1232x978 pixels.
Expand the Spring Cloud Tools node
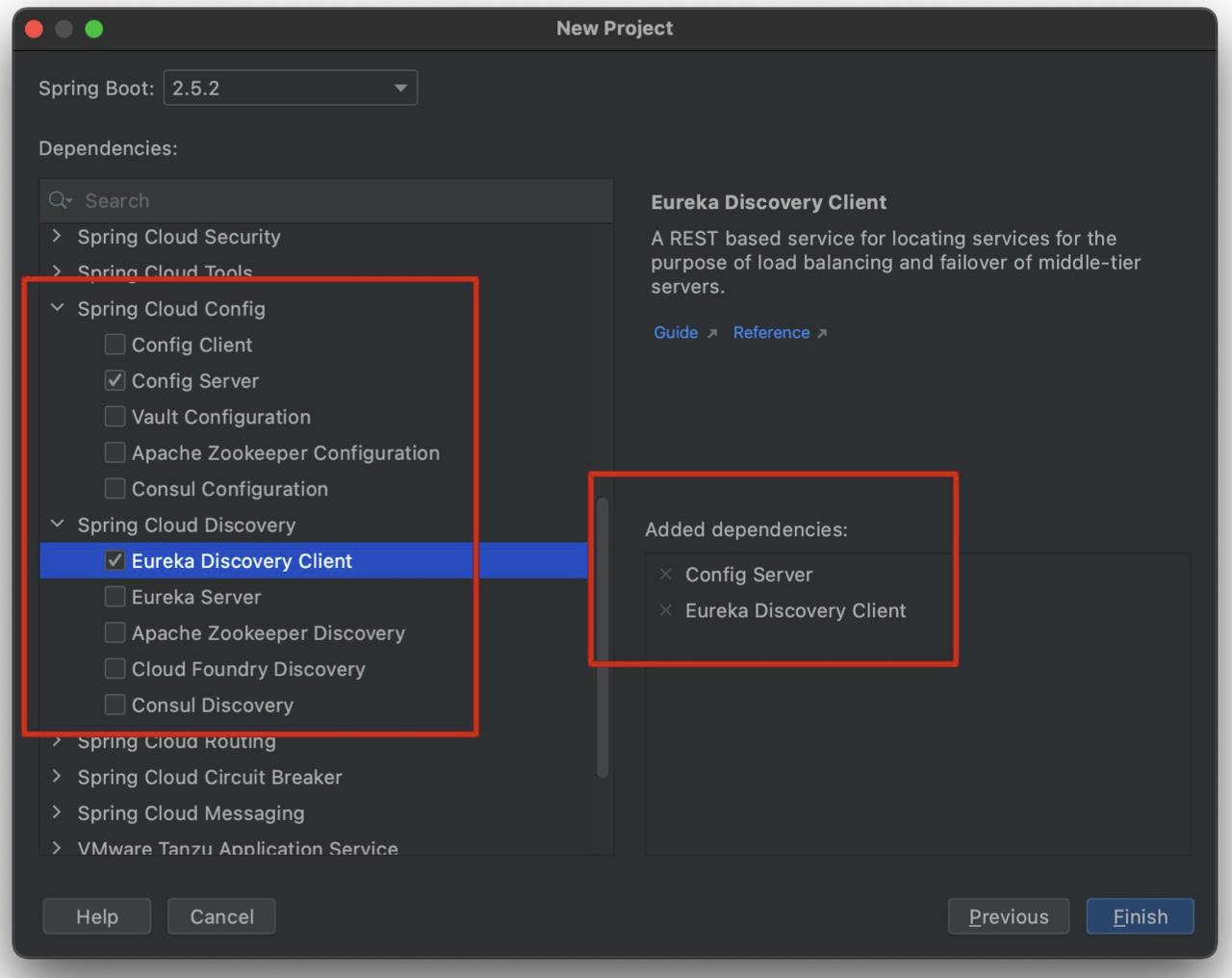(x=57, y=271)
